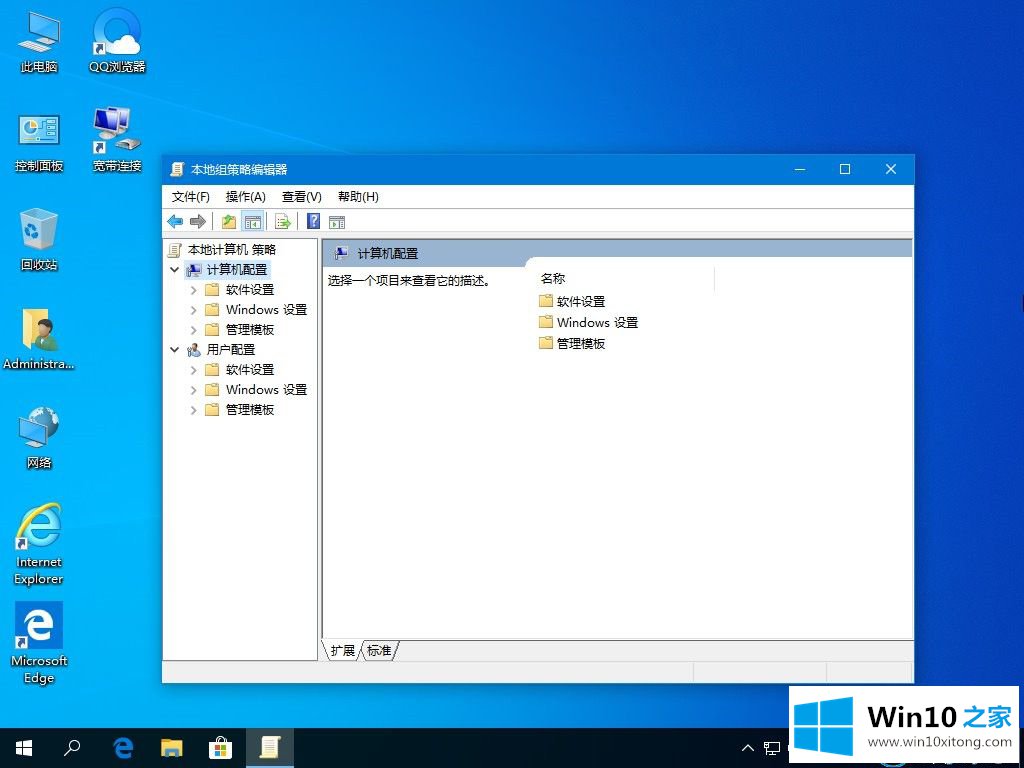The height and width of the screenshot is (768, 1024).
Task: Select 用户配置 in the tree
Action: coord(231,349)
